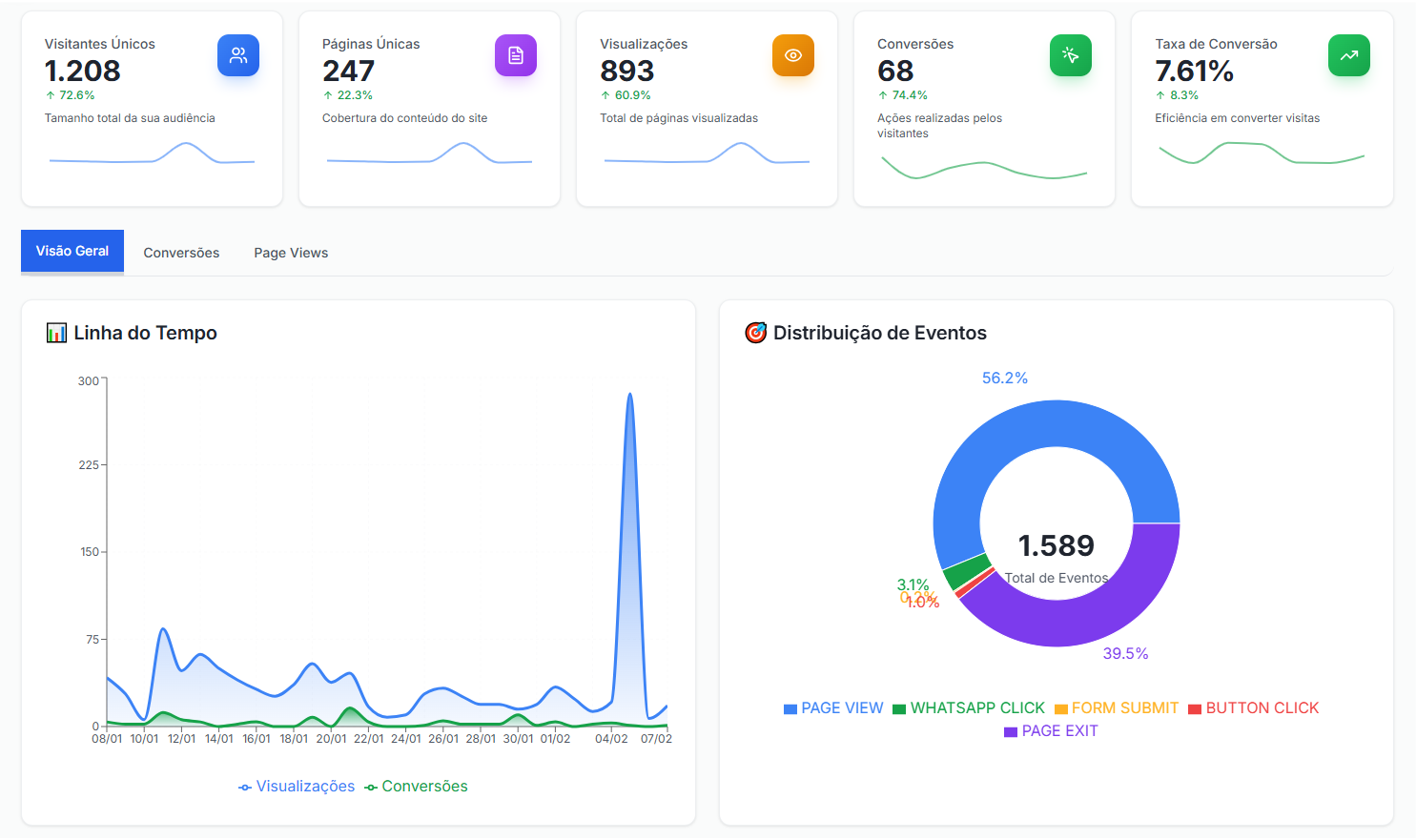Switch to the Conversões tab
1416x840 pixels.
[x=181, y=252]
